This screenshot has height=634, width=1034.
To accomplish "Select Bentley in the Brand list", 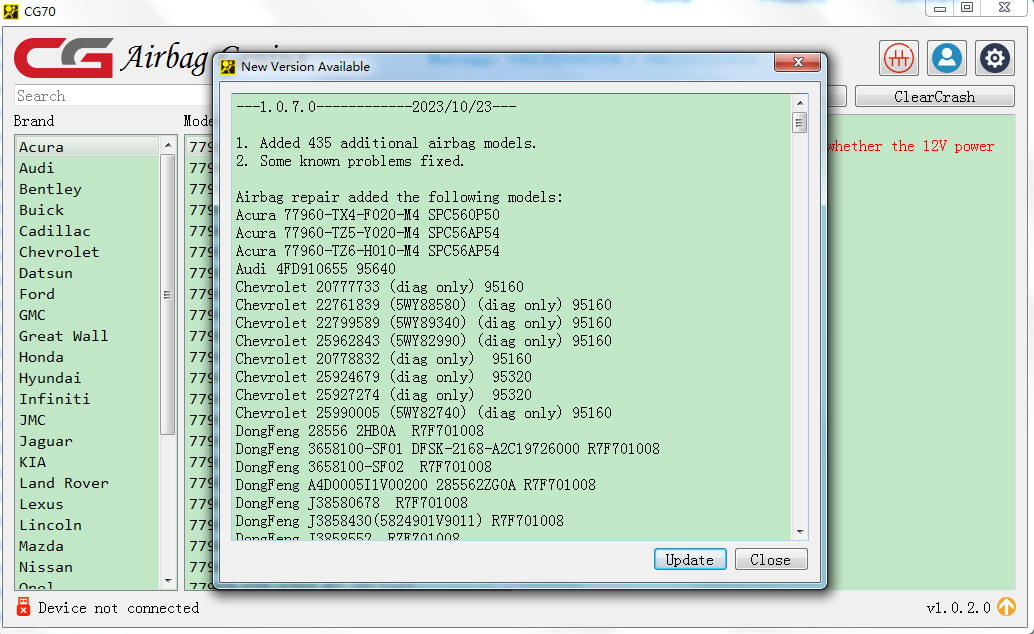I will click(x=87, y=189).
